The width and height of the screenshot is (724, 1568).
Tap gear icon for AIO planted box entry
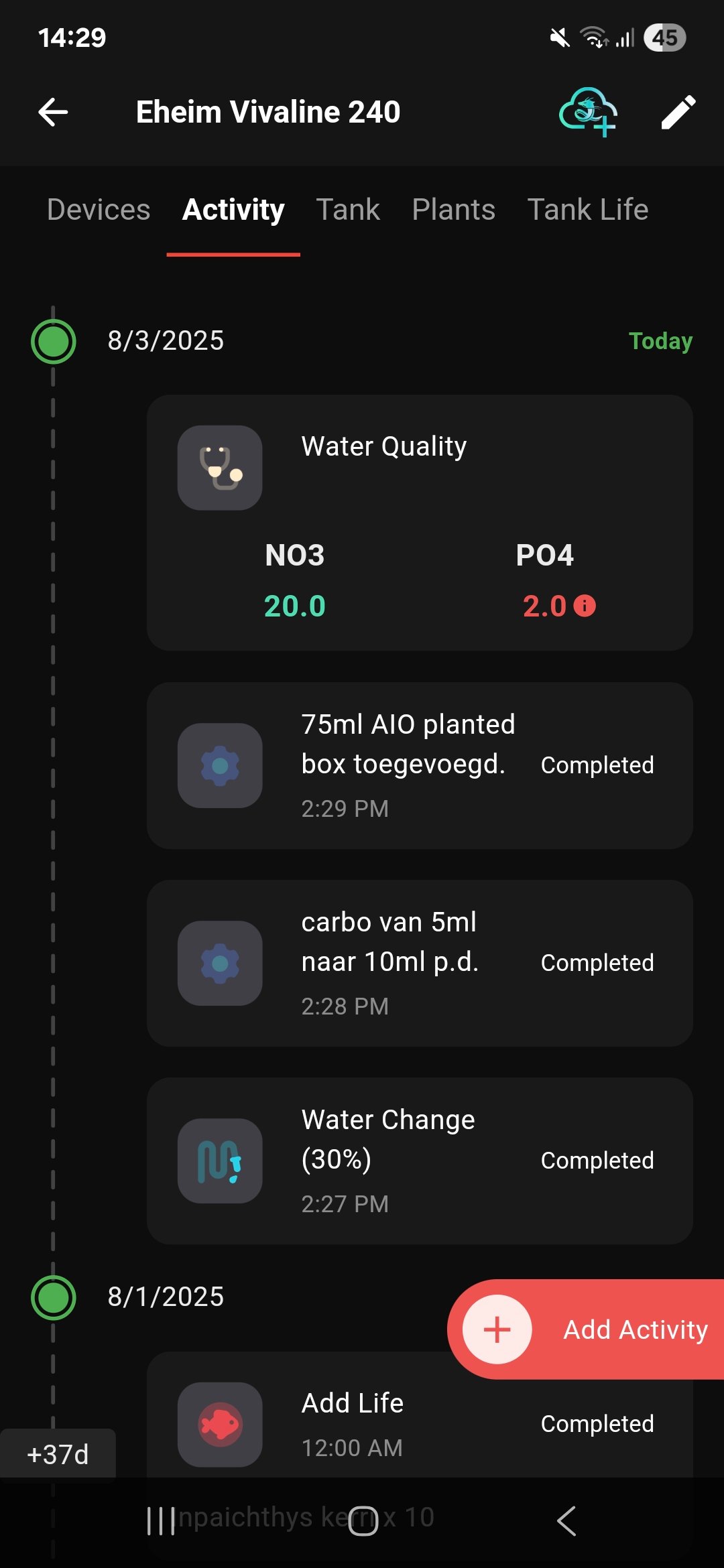tap(220, 765)
